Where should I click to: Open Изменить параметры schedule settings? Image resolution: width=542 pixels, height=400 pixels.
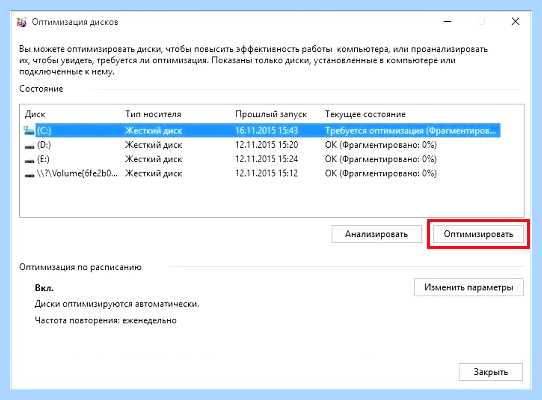[469, 287]
